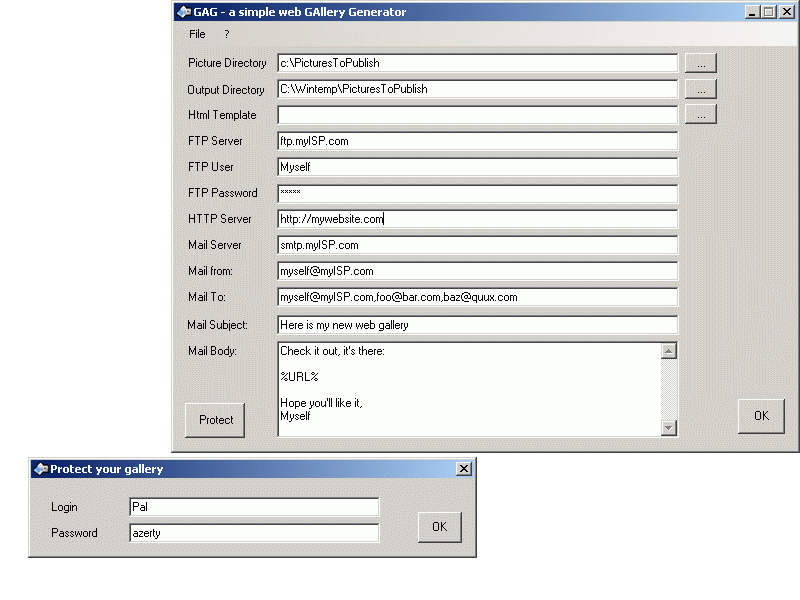Click OK in the main GAG window
800x600 pixels.
click(761, 416)
